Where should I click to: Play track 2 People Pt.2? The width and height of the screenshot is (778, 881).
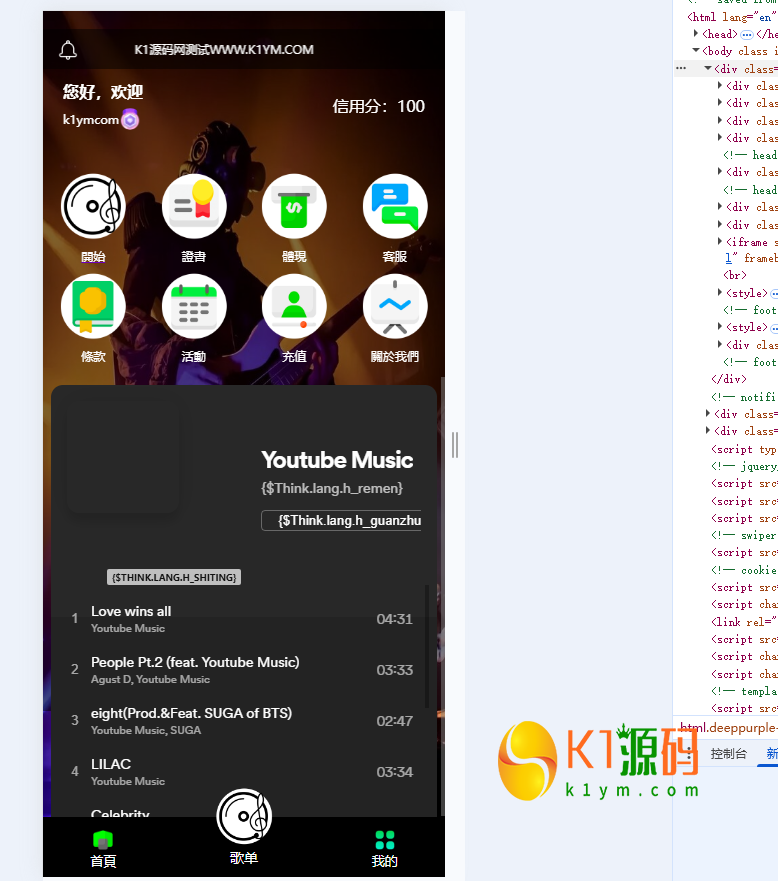tap(243, 670)
